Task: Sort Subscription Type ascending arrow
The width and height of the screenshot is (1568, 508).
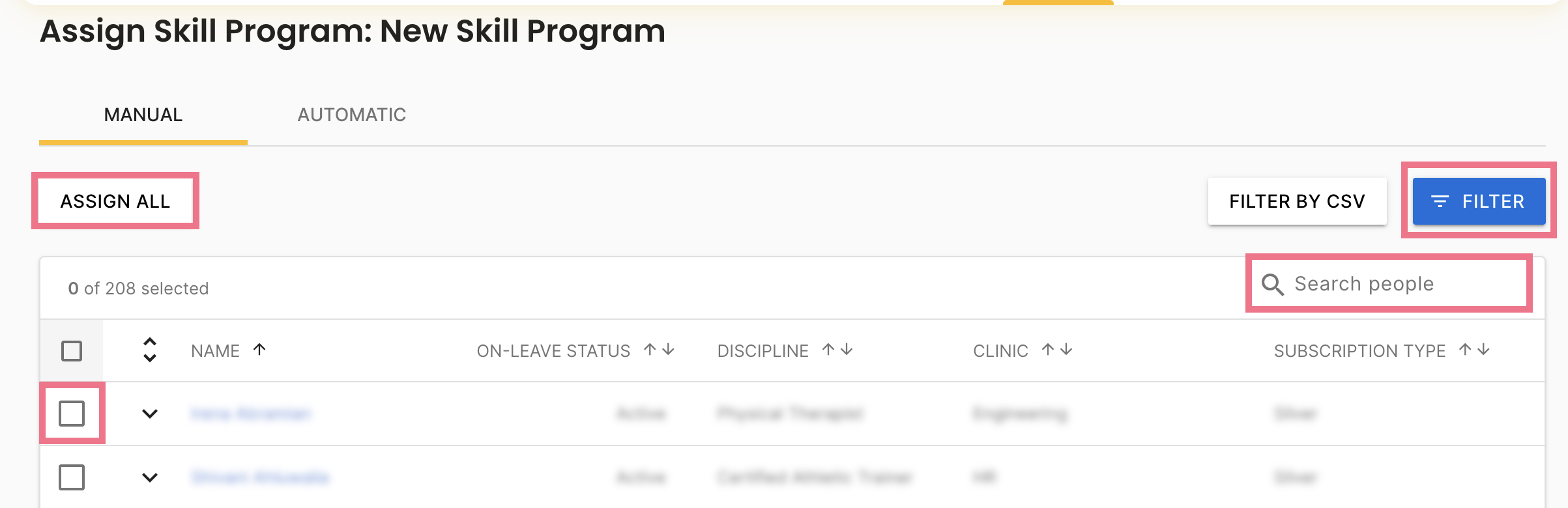Action: [1465, 350]
